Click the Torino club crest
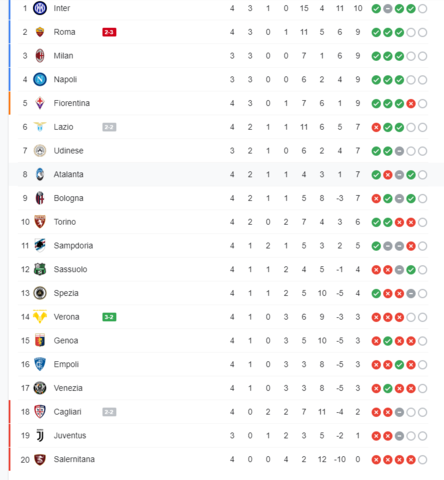Viewport: 444px width, 480px height. (40, 222)
